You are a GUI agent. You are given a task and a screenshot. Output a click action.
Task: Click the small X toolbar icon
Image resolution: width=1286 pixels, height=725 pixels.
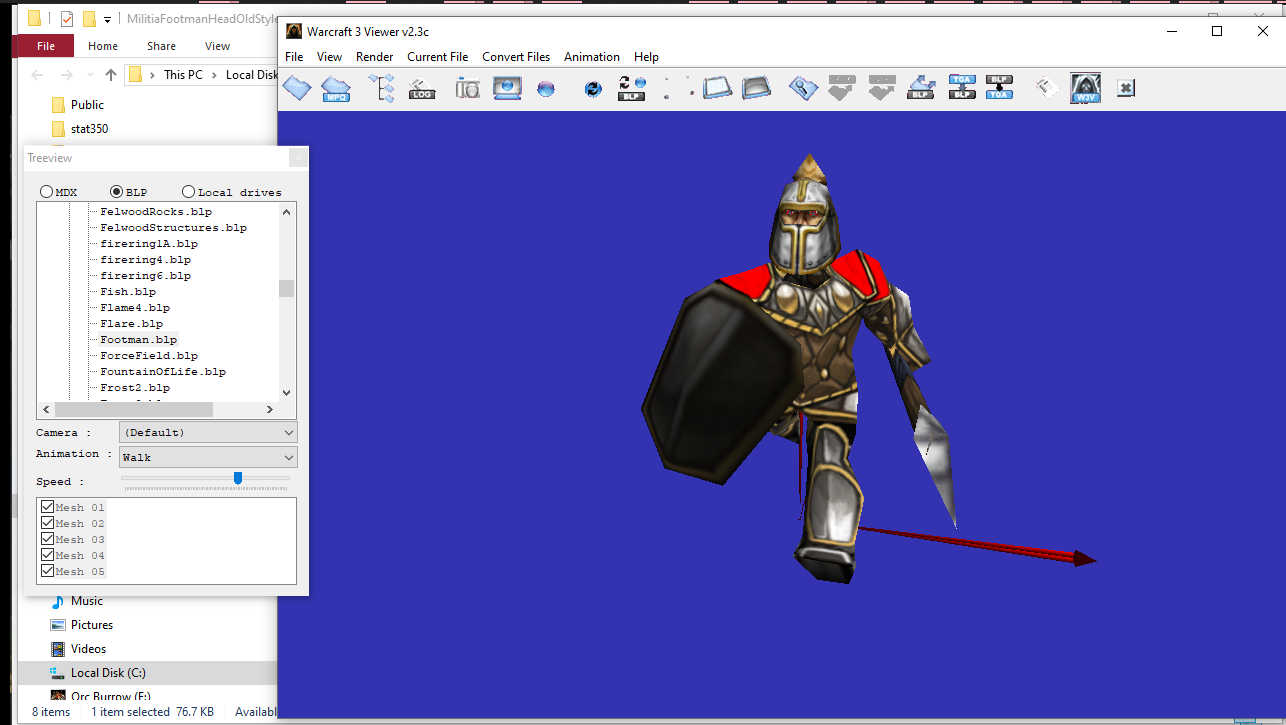pyautogui.click(x=1125, y=88)
